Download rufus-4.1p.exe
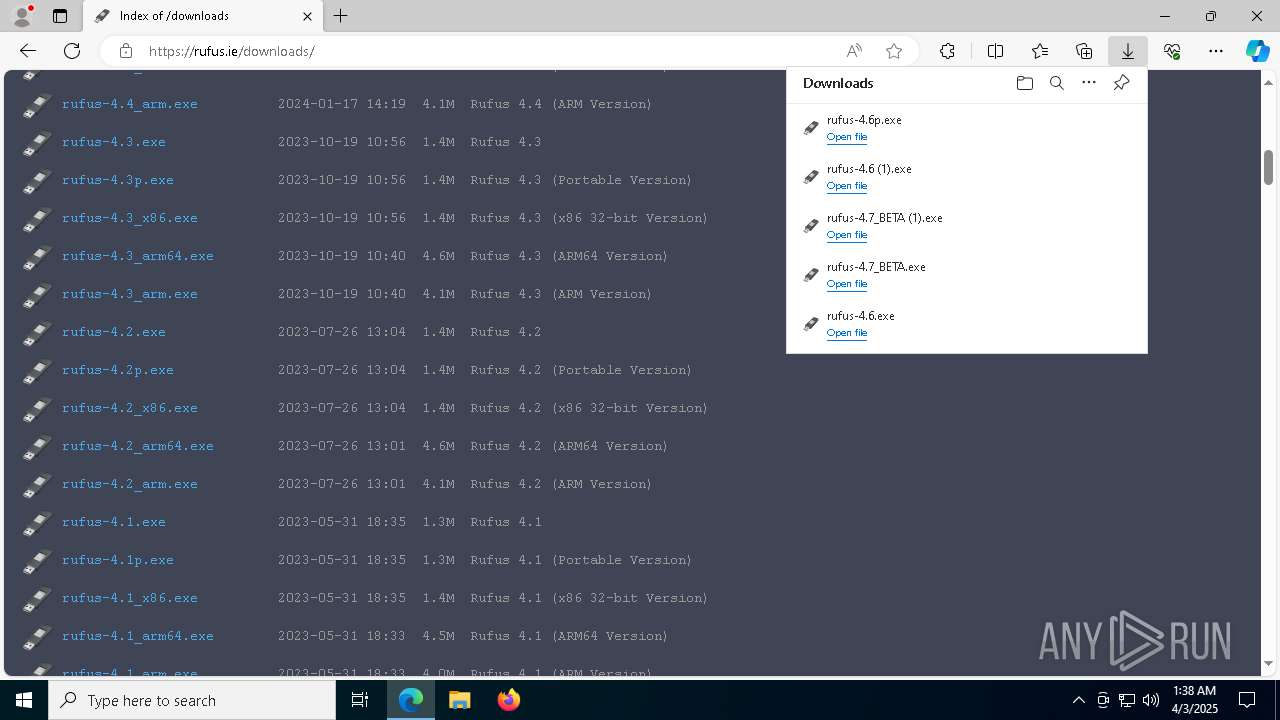Image resolution: width=1280 pixels, height=720 pixels. pyautogui.click(x=118, y=560)
